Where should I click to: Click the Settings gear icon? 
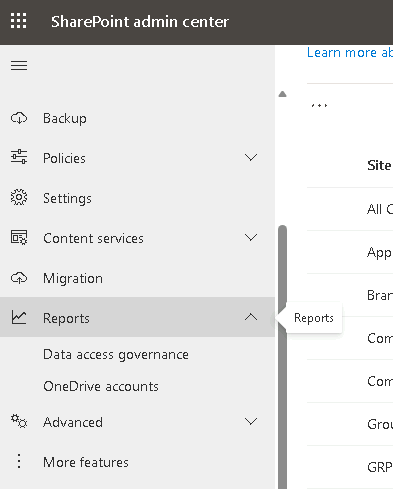tap(19, 197)
